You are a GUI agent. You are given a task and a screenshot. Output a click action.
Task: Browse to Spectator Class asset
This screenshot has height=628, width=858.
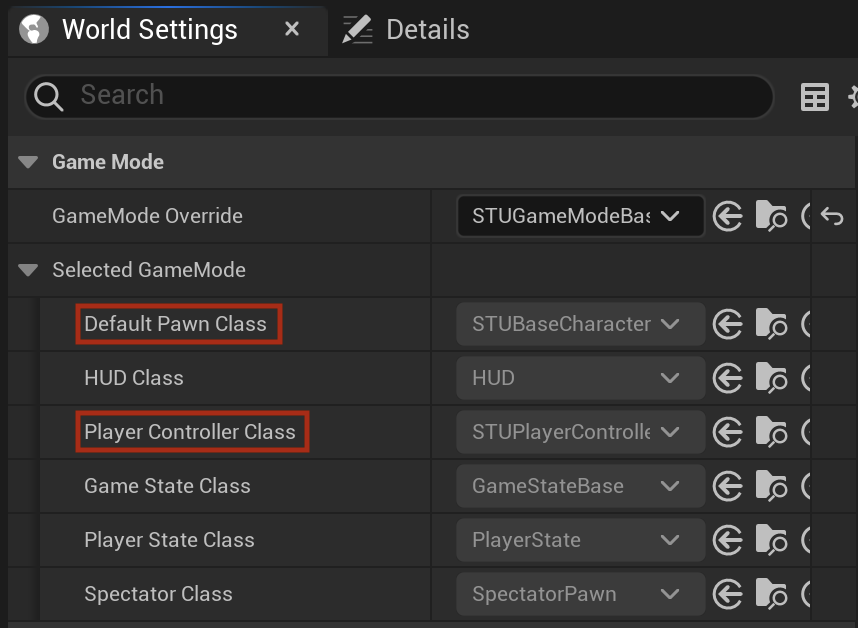click(x=771, y=594)
